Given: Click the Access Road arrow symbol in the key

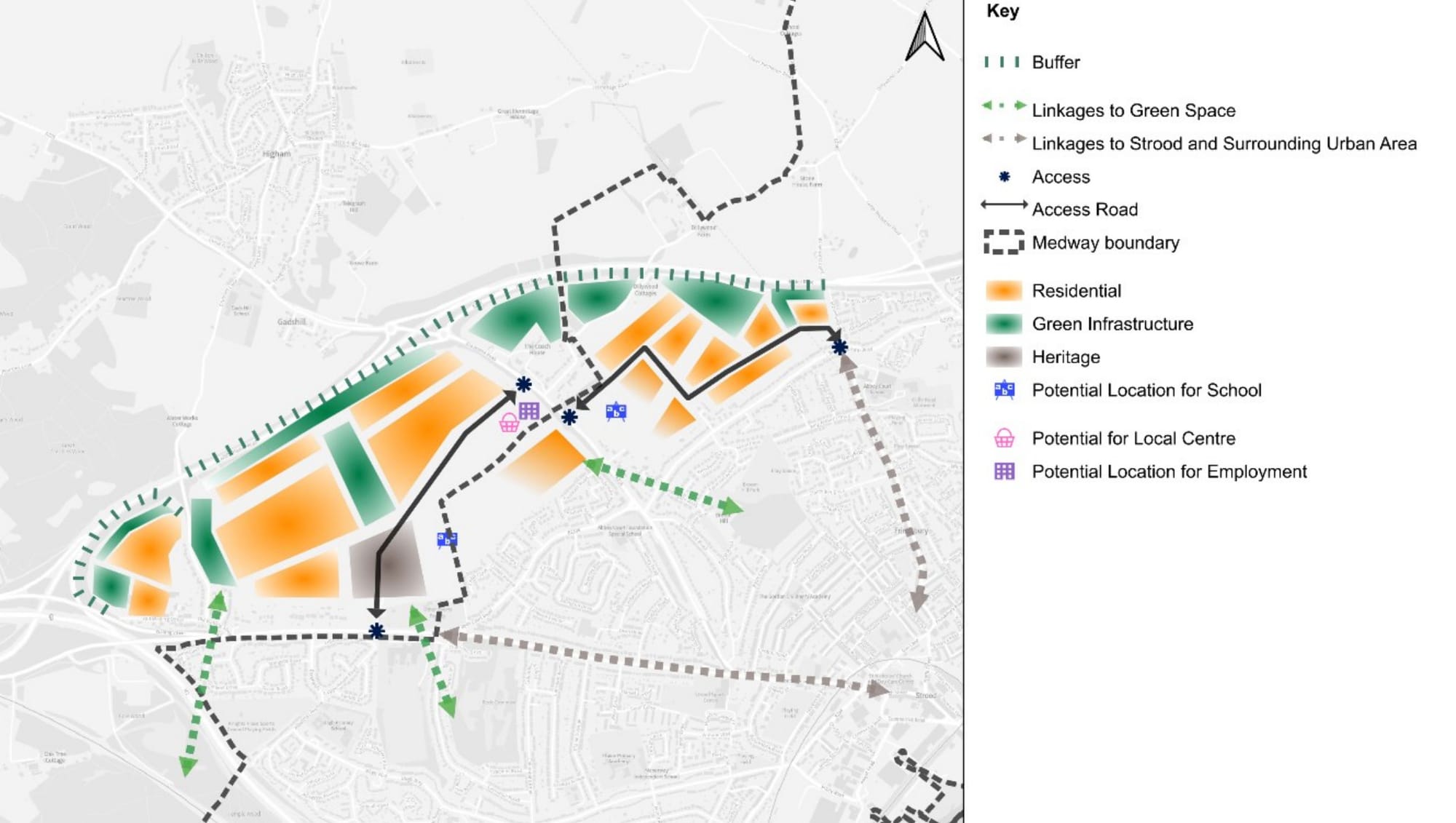Looking at the screenshot, I should pyautogui.click(x=1003, y=205).
